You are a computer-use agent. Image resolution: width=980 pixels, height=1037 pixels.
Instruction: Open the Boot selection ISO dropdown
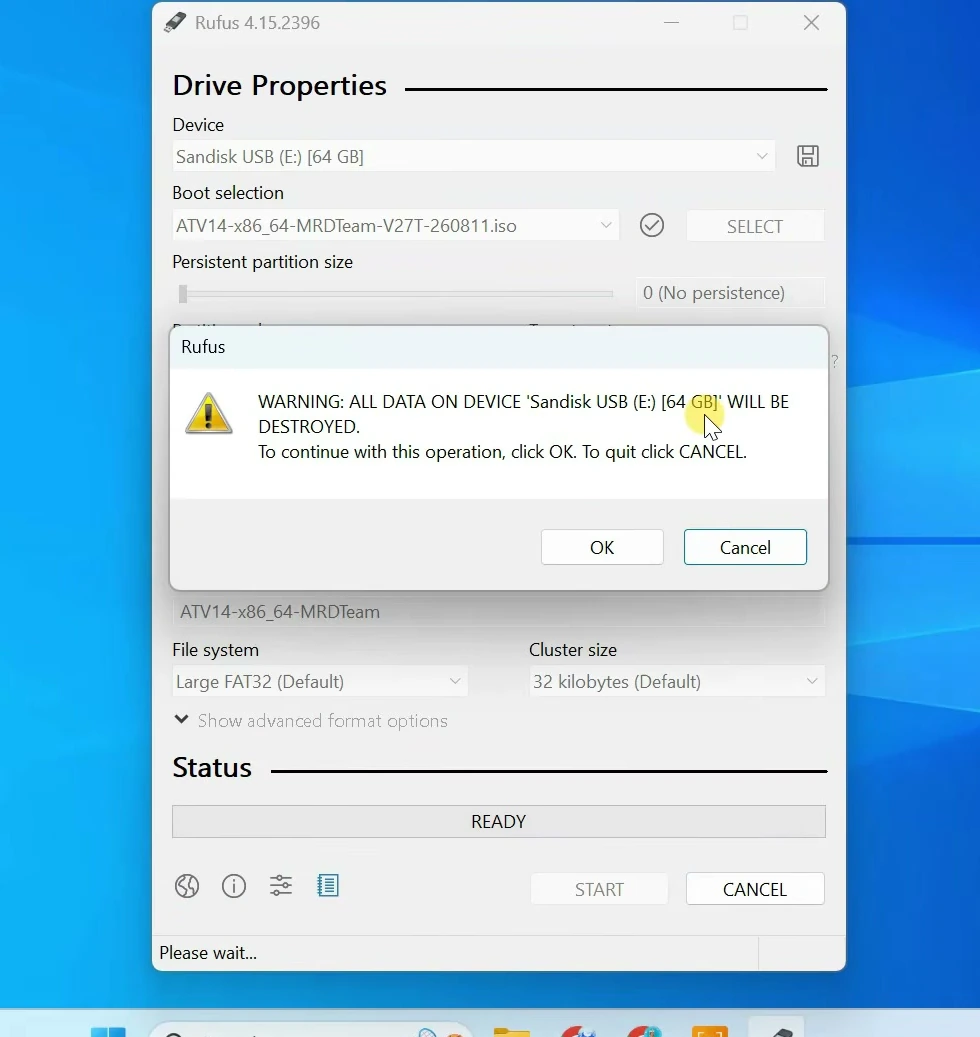click(395, 226)
